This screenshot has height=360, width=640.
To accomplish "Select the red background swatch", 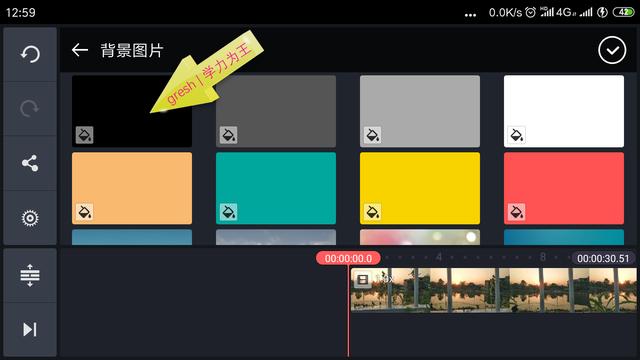I will coord(564,188).
